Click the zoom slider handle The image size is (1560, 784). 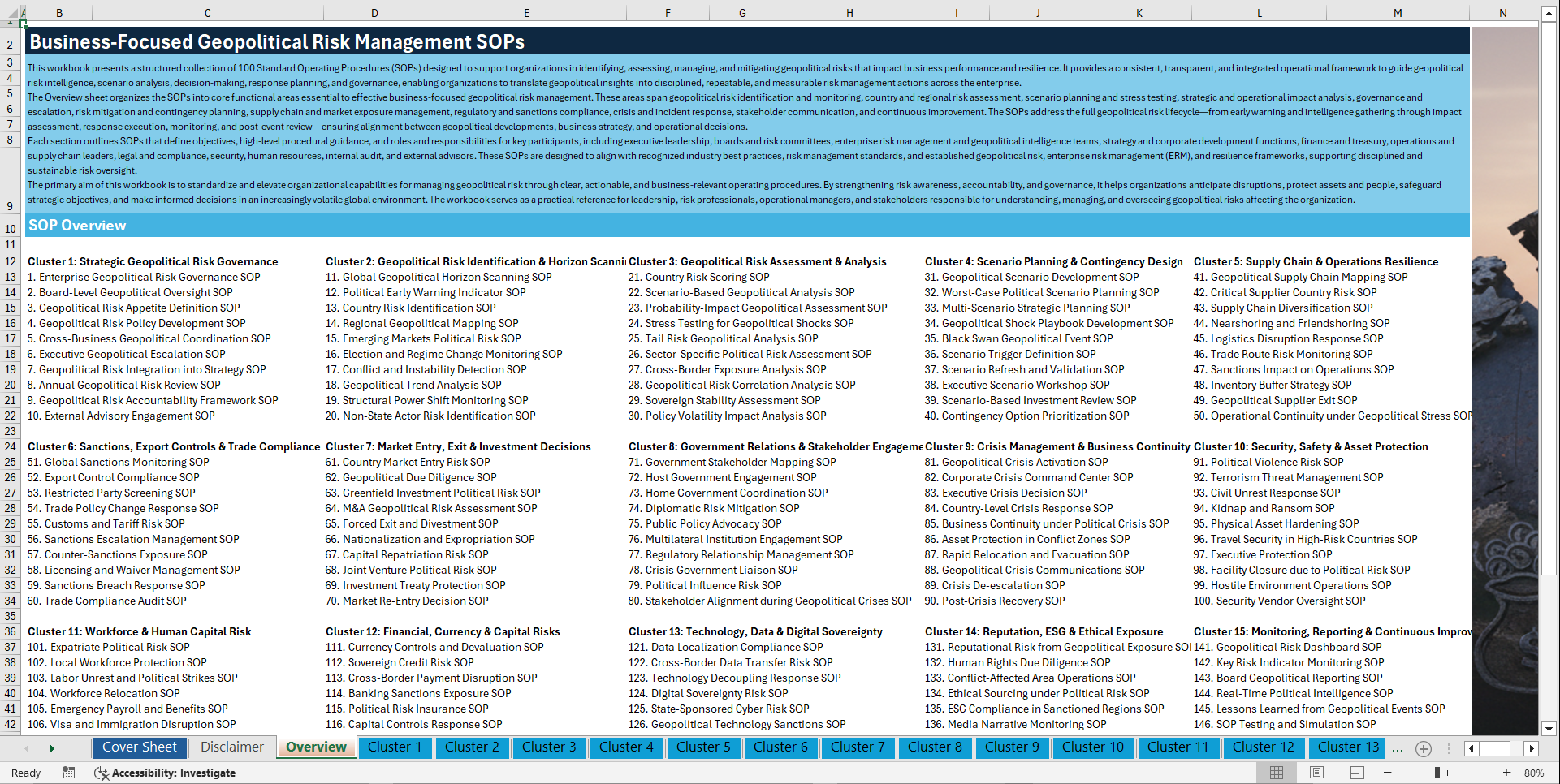tap(1437, 773)
